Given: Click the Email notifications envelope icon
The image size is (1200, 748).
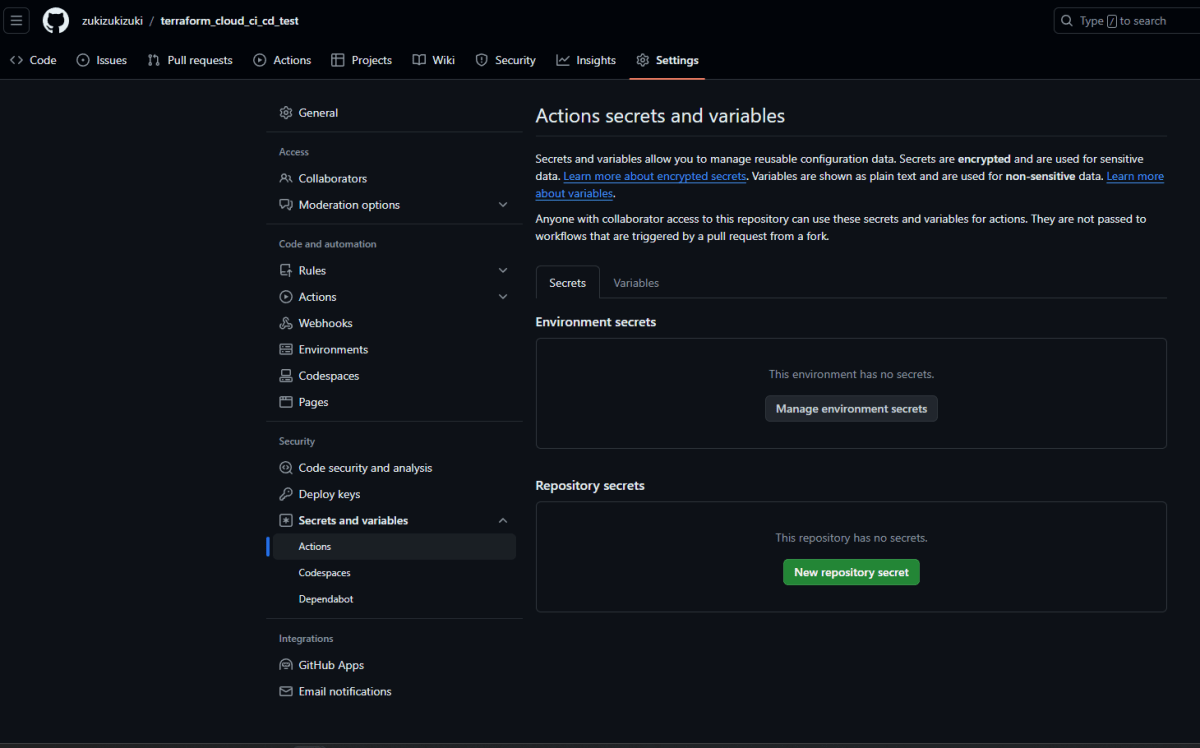Looking at the screenshot, I should 286,692.
